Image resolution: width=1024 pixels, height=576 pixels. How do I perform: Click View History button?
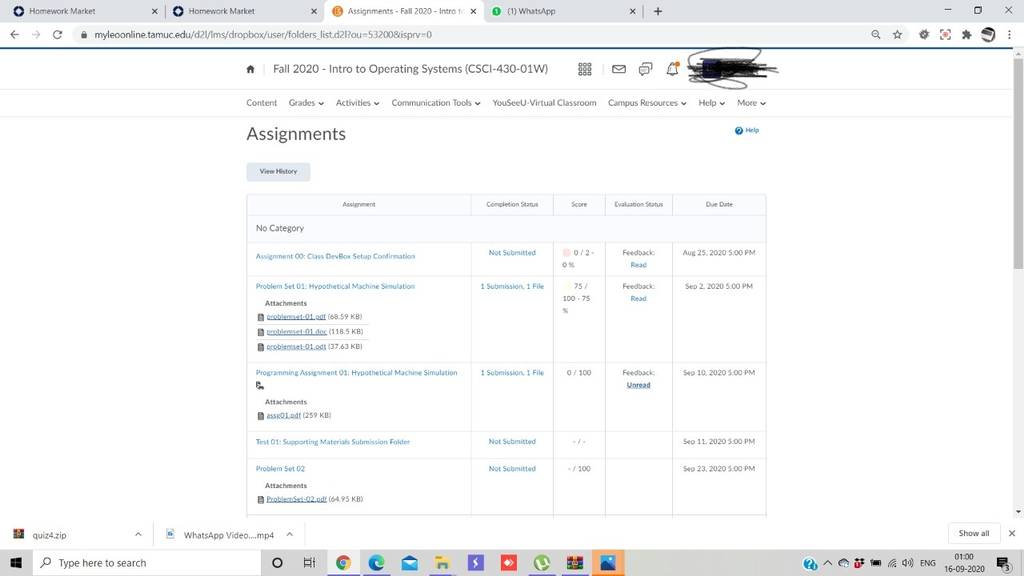click(278, 172)
